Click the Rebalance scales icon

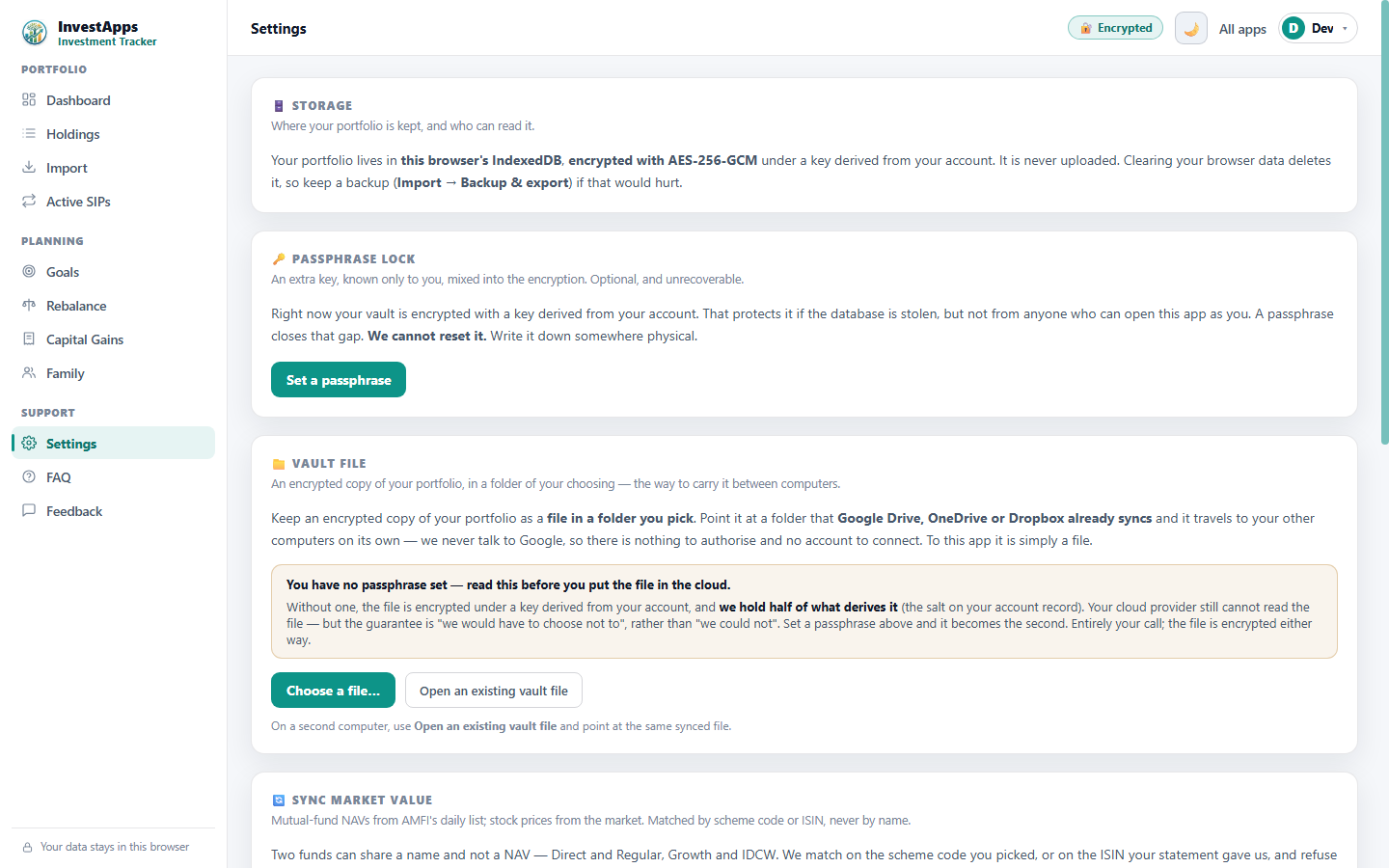[29, 305]
